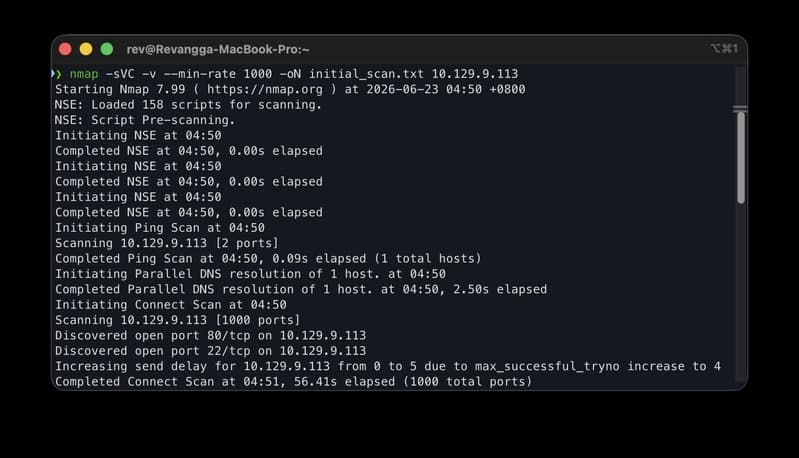This screenshot has width=799, height=458.
Task: Click line 'Discovered open port 80/tcp'
Action: pyautogui.click(x=210, y=335)
